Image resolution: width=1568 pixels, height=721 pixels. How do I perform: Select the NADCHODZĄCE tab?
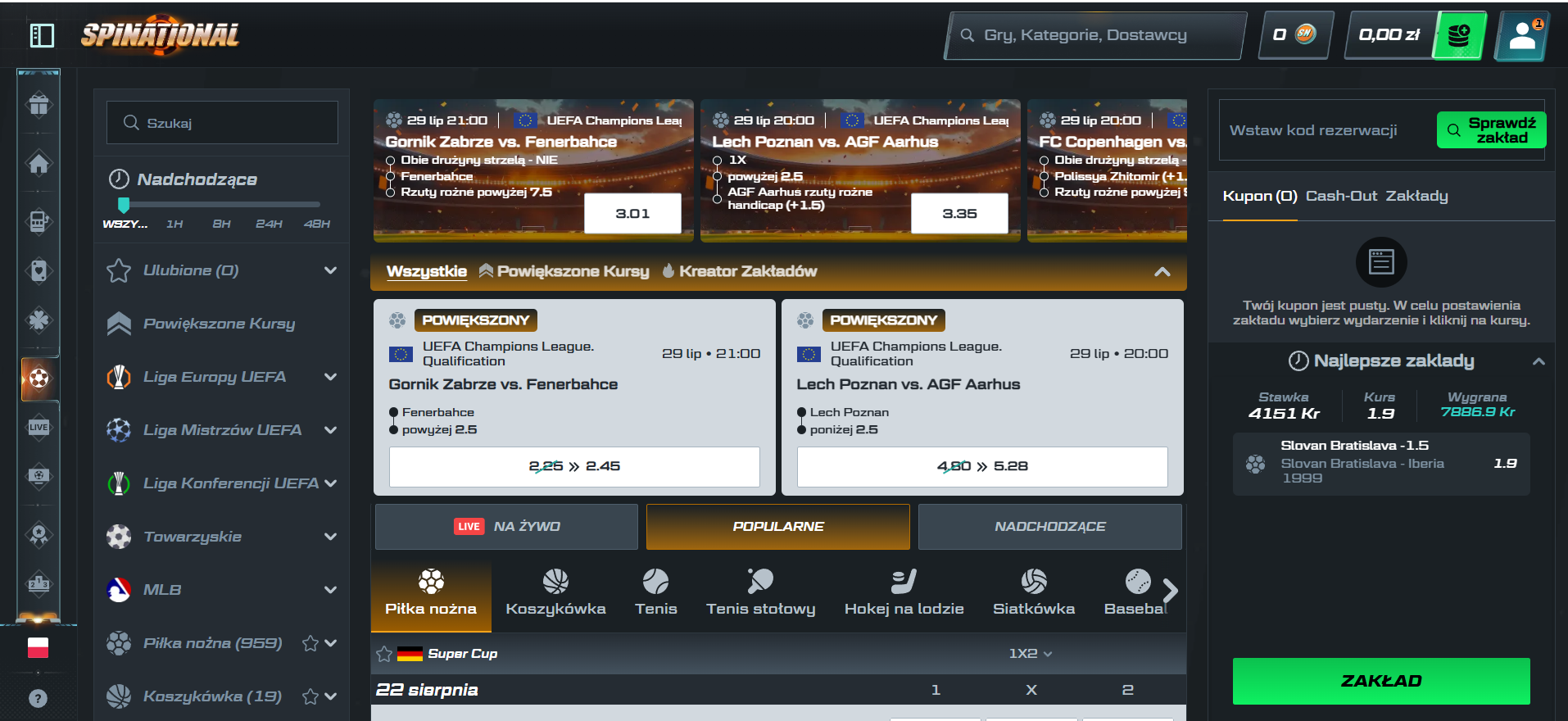pyautogui.click(x=1049, y=527)
